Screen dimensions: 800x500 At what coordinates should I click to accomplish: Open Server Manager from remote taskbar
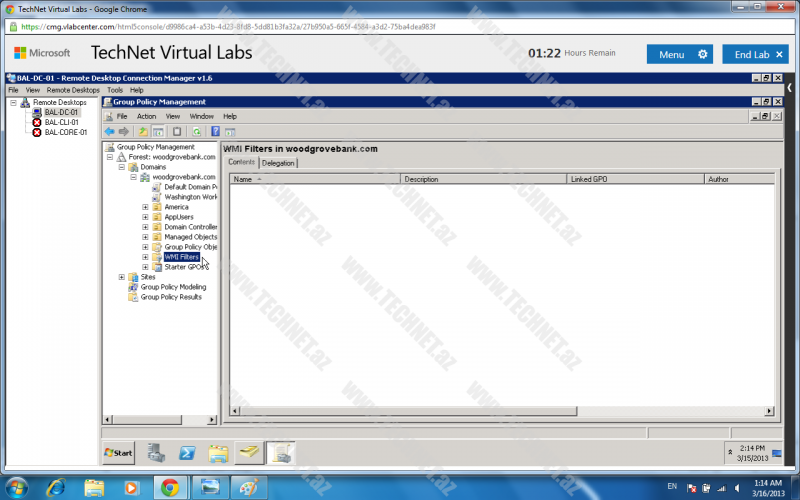pos(156,453)
